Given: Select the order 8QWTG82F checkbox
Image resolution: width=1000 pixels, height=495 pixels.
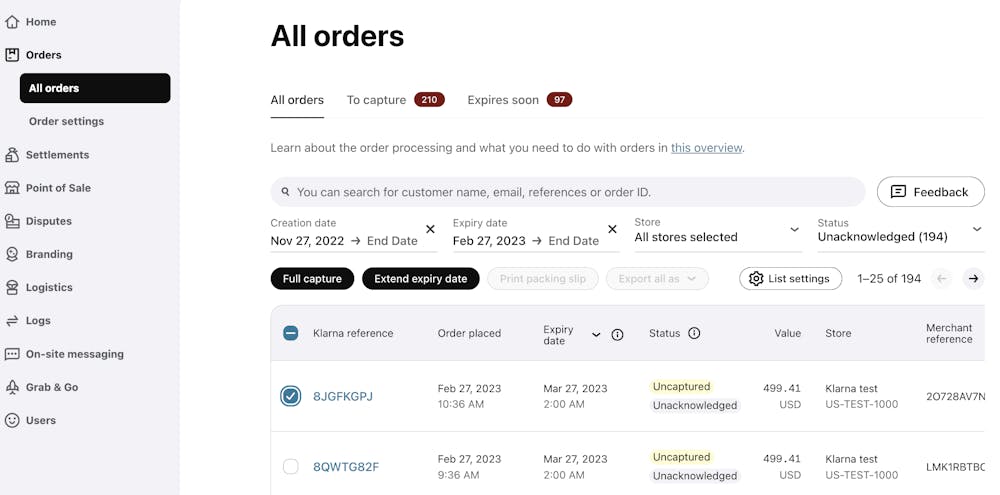Looking at the screenshot, I should [x=290, y=467].
